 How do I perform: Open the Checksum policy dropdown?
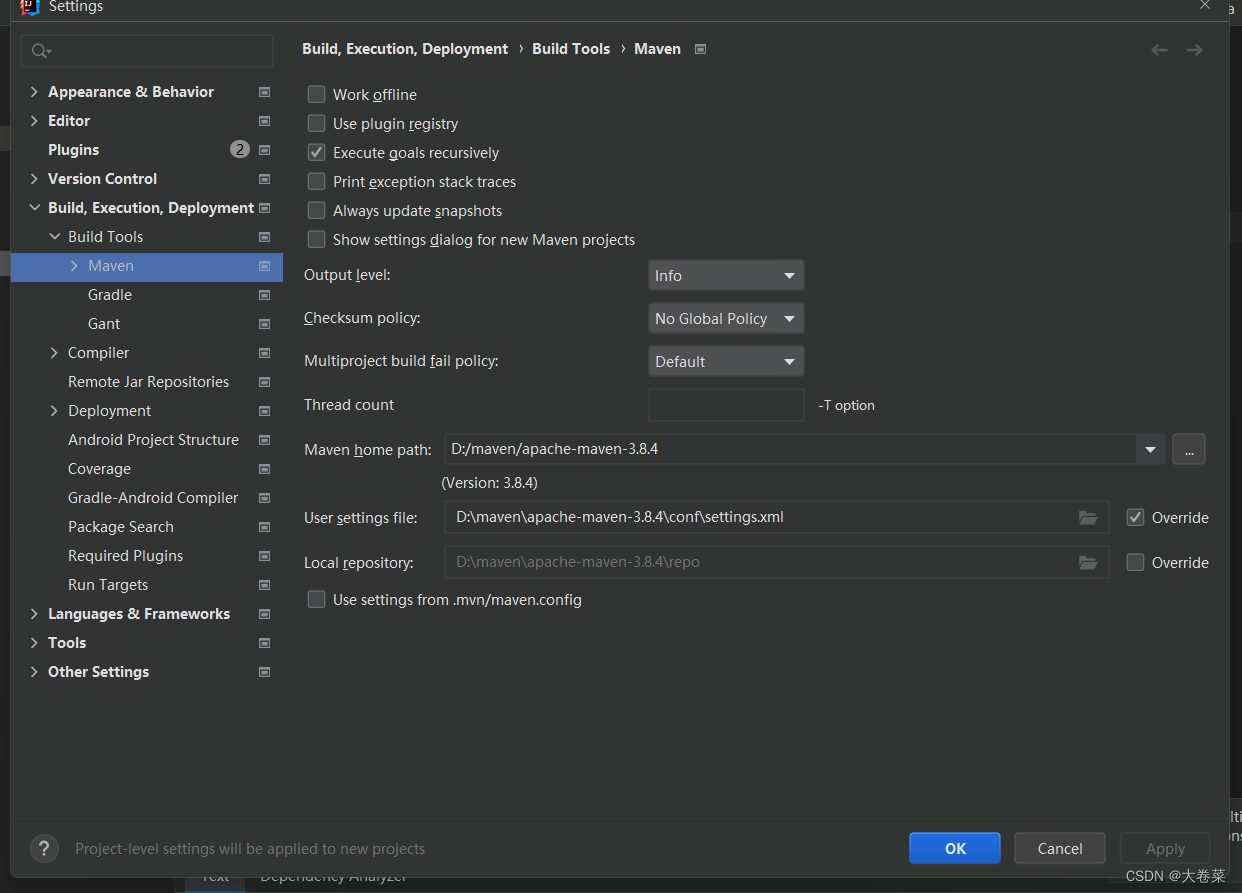pos(726,318)
